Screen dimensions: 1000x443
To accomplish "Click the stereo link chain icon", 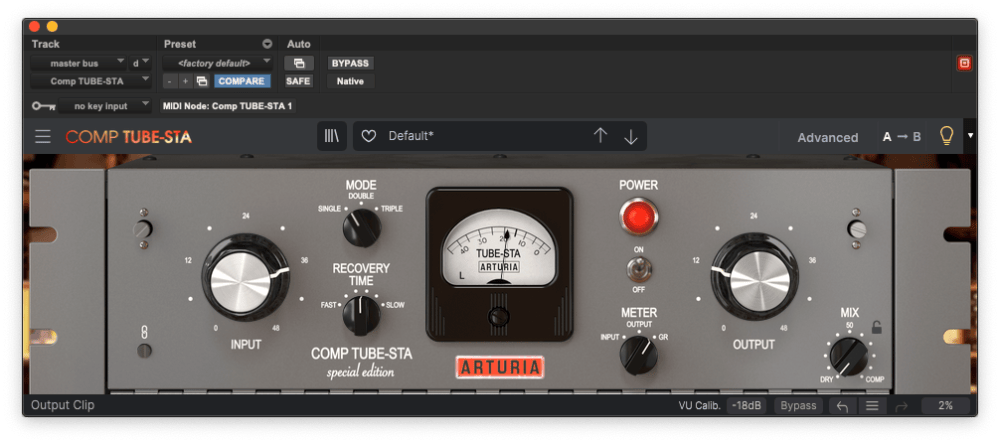I will (x=144, y=332).
